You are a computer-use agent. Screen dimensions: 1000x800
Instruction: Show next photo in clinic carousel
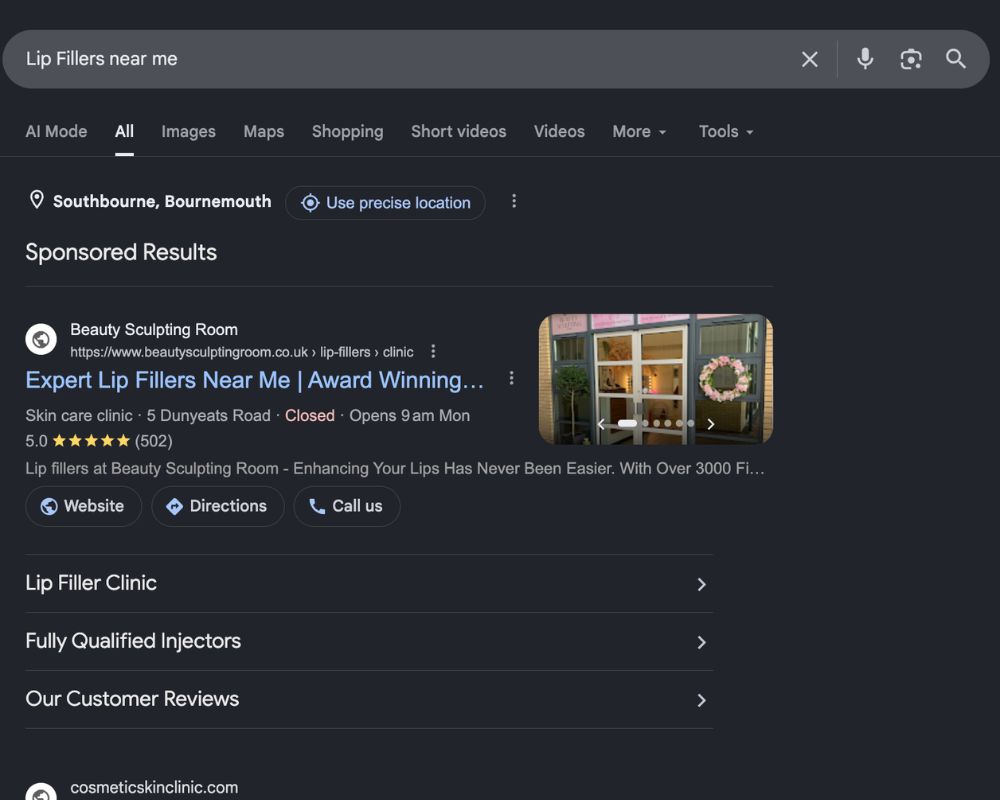710,424
